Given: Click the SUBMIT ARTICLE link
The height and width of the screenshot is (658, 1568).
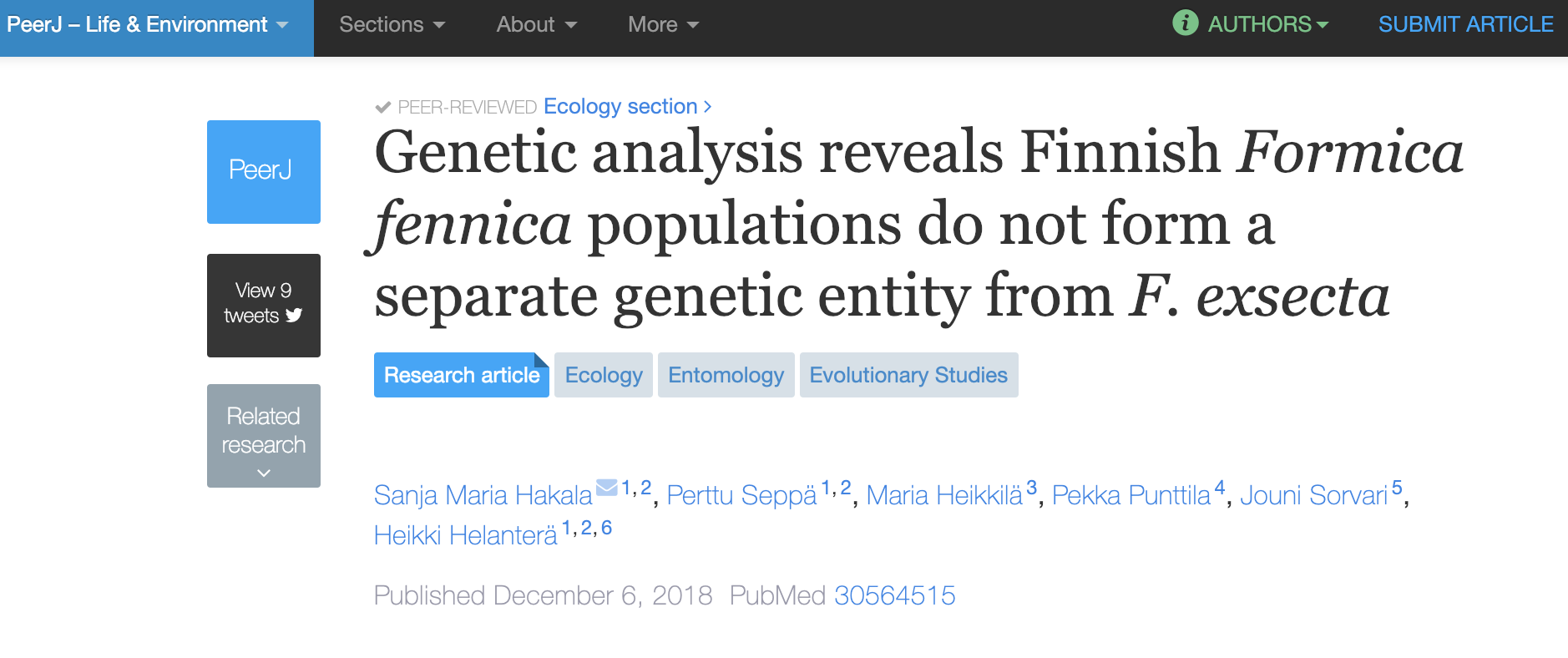Looking at the screenshot, I should point(1465,24).
